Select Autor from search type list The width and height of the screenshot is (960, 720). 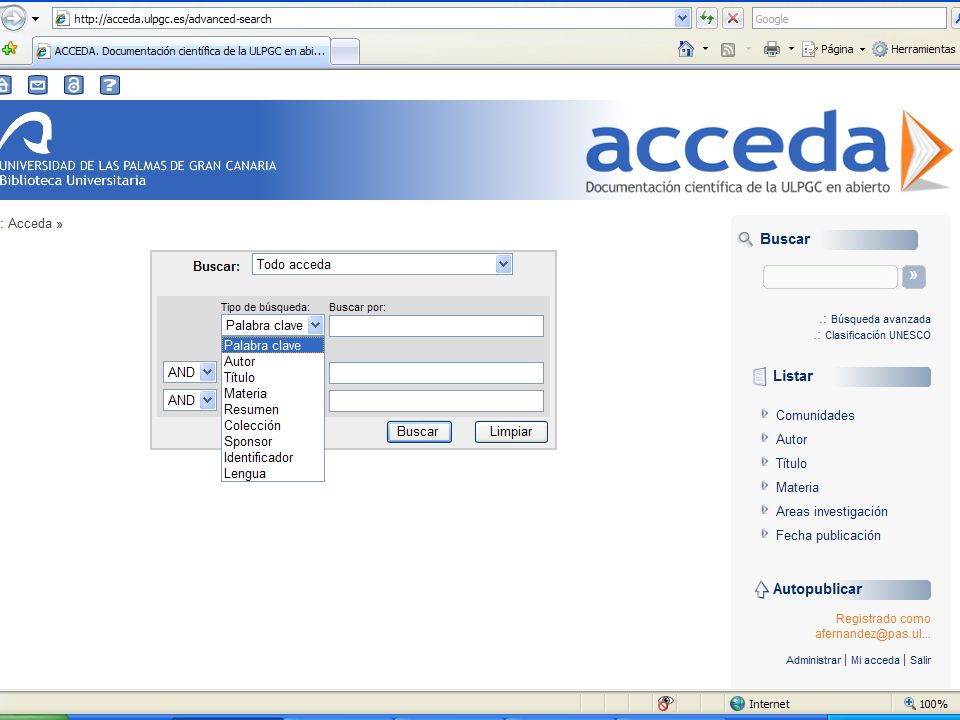272,361
